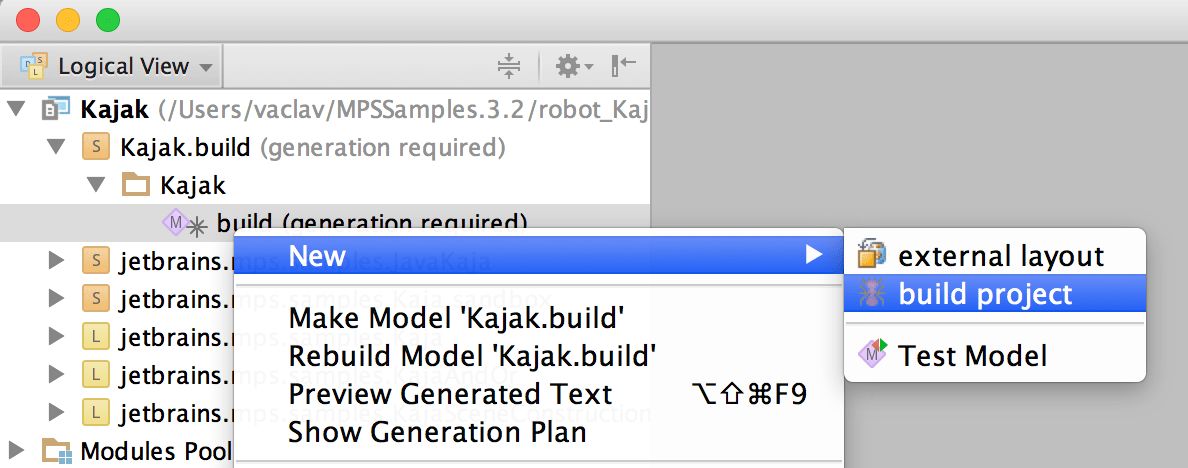
Task: Select Preview Generated Text
Action: [x=450, y=394]
